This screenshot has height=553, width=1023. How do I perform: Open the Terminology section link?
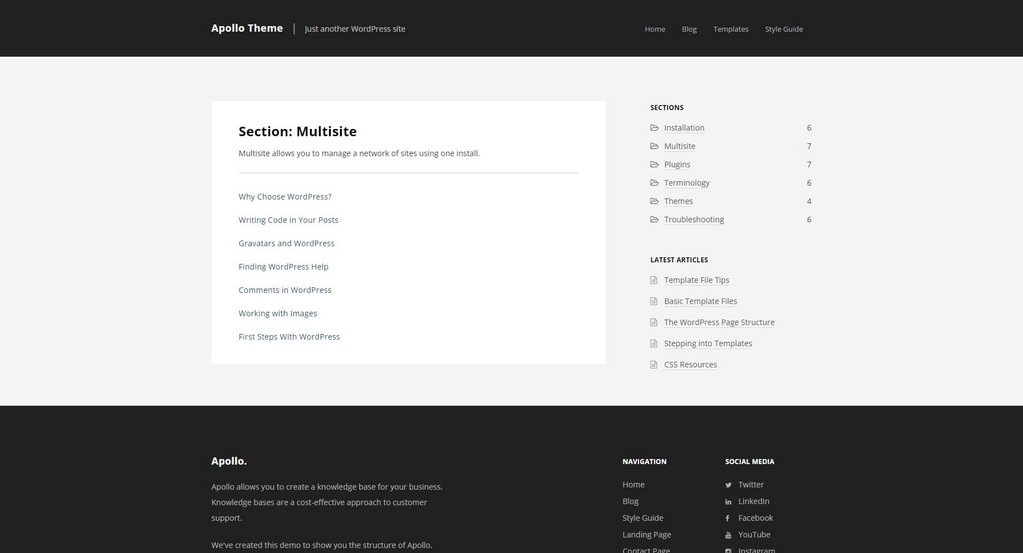pyautogui.click(x=687, y=183)
